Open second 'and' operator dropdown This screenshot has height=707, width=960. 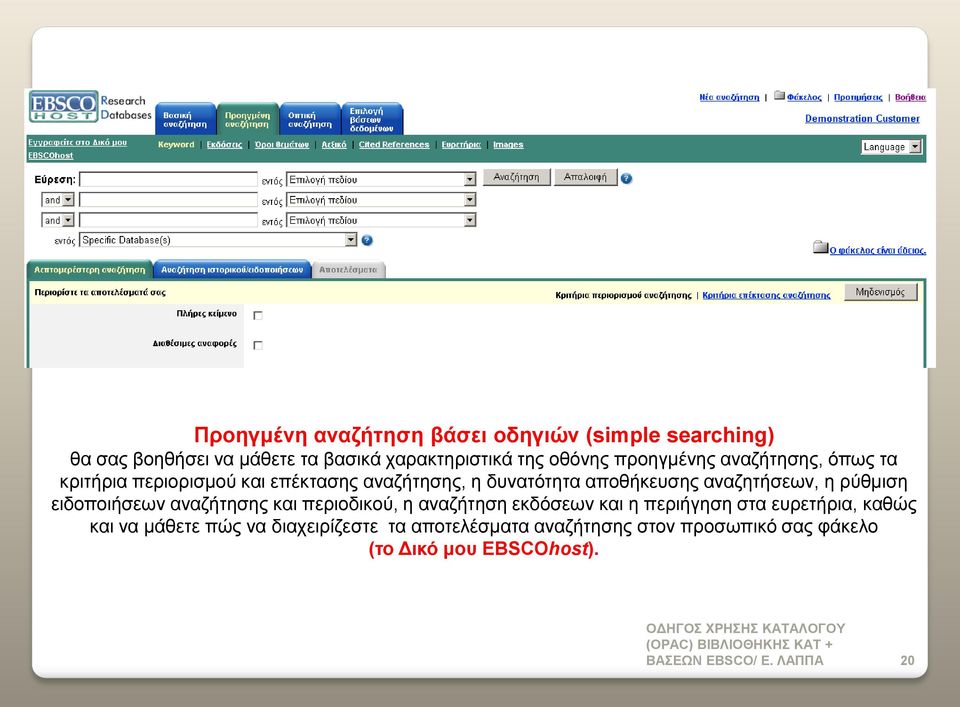(58, 220)
